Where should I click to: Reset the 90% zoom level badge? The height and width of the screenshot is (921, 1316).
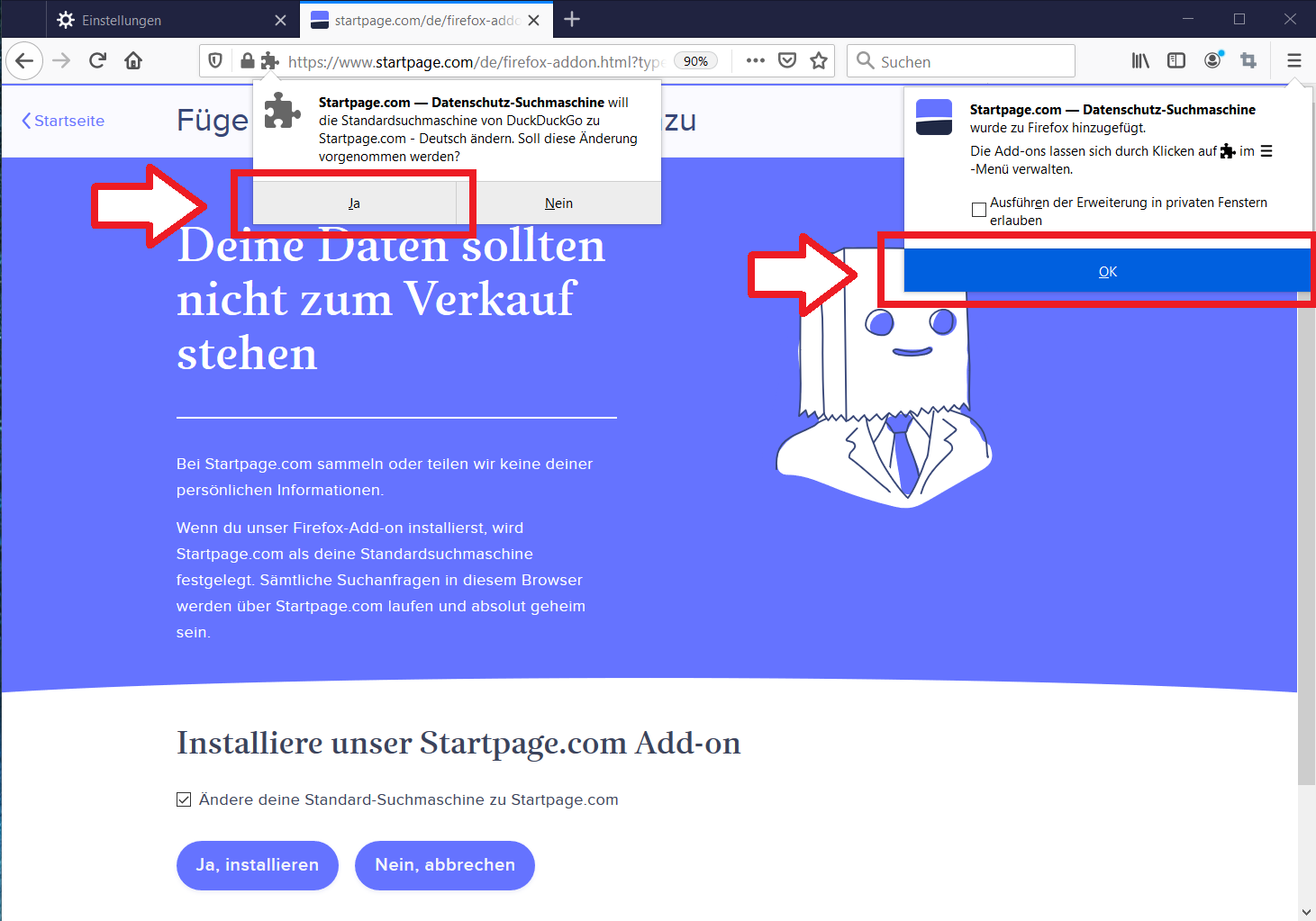tap(695, 61)
